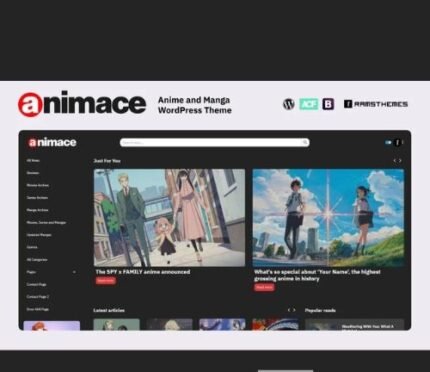Show previous Latest articles items
This screenshot has width=430, height=372.
tap(289, 310)
